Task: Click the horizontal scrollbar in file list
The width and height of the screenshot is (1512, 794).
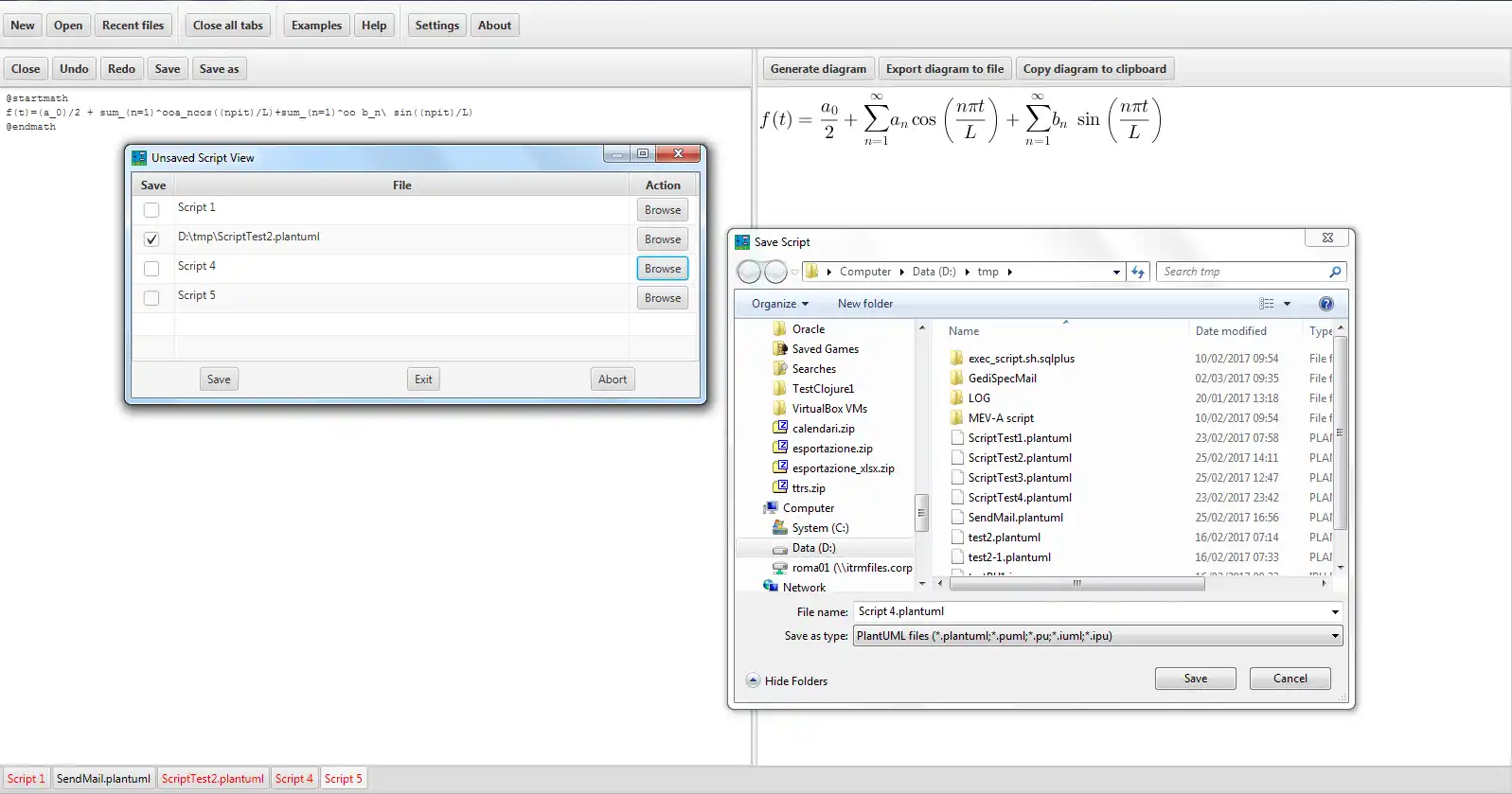Action: click(1076, 584)
